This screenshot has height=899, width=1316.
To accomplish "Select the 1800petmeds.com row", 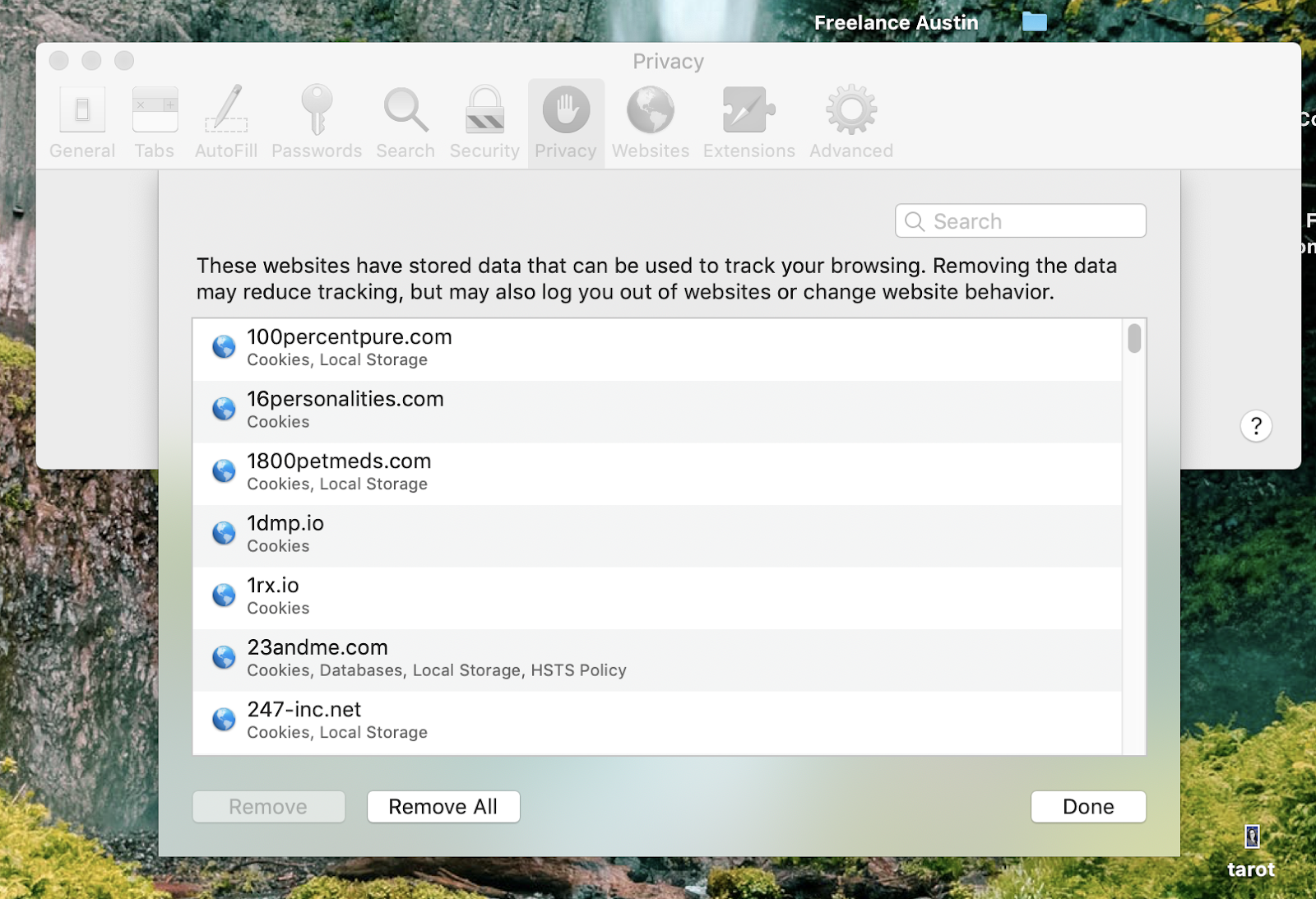I will [x=657, y=474].
